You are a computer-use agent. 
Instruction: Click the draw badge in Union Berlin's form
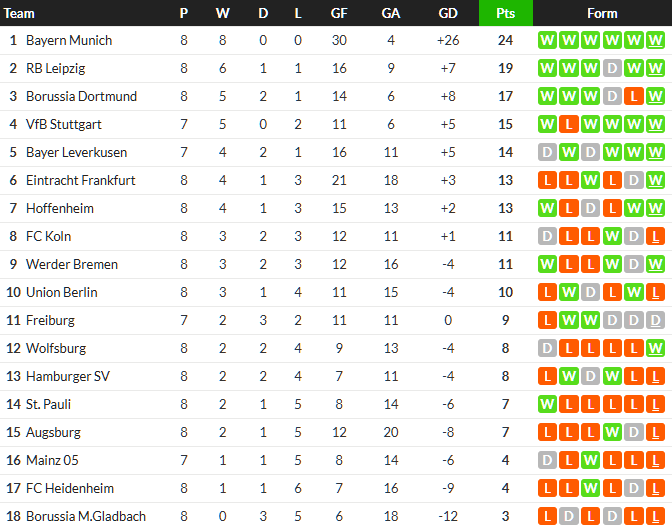590,293
